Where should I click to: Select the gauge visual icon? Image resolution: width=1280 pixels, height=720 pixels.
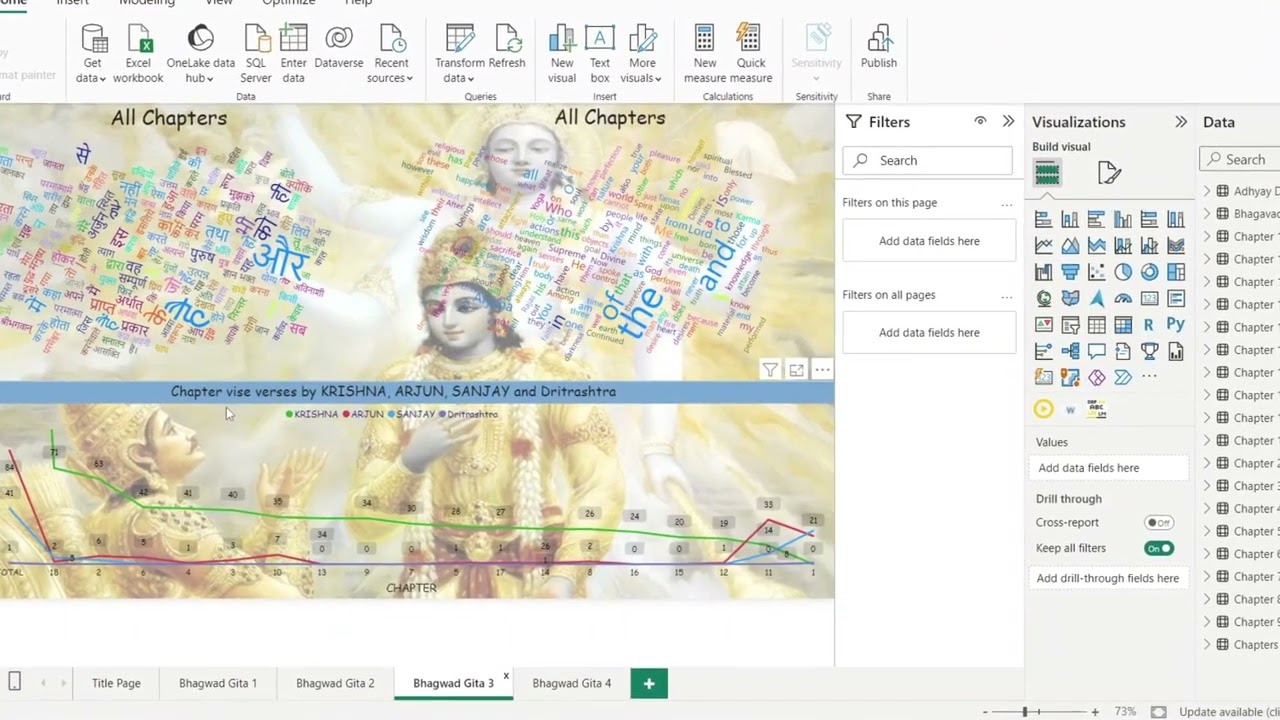coord(1123,298)
